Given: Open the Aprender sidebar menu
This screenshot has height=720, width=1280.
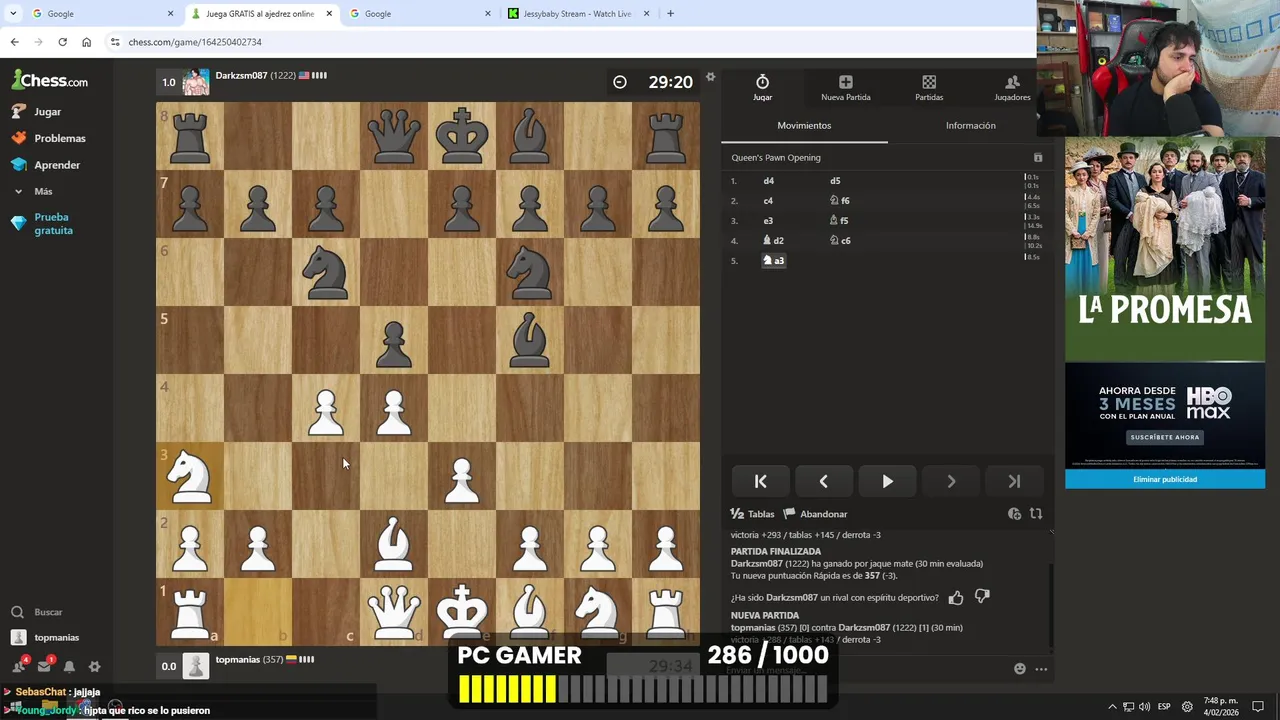Looking at the screenshot, I should pos(56,165).
